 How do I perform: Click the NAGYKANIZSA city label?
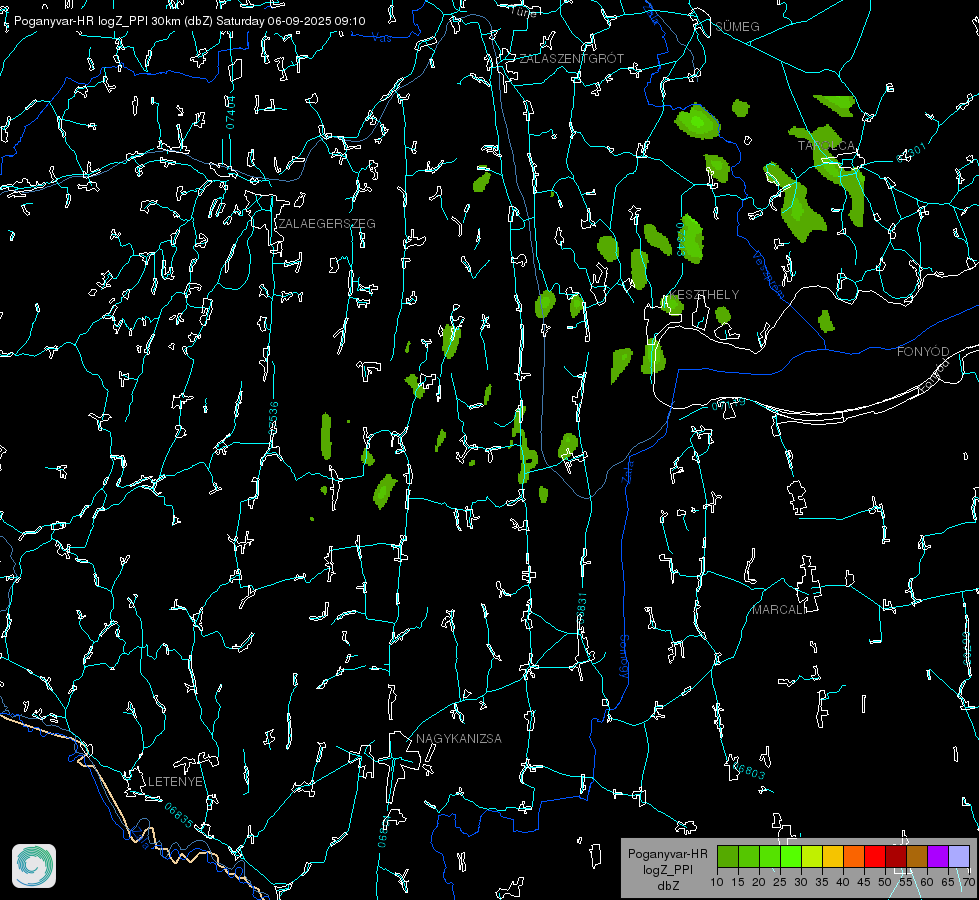click(459, 739)
